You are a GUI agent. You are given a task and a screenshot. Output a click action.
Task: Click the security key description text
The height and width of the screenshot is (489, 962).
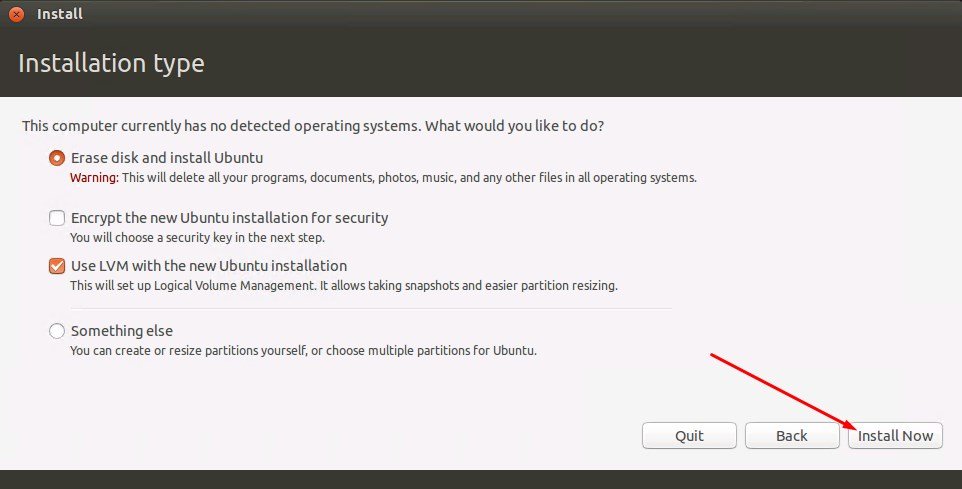[x=197, y=238]
